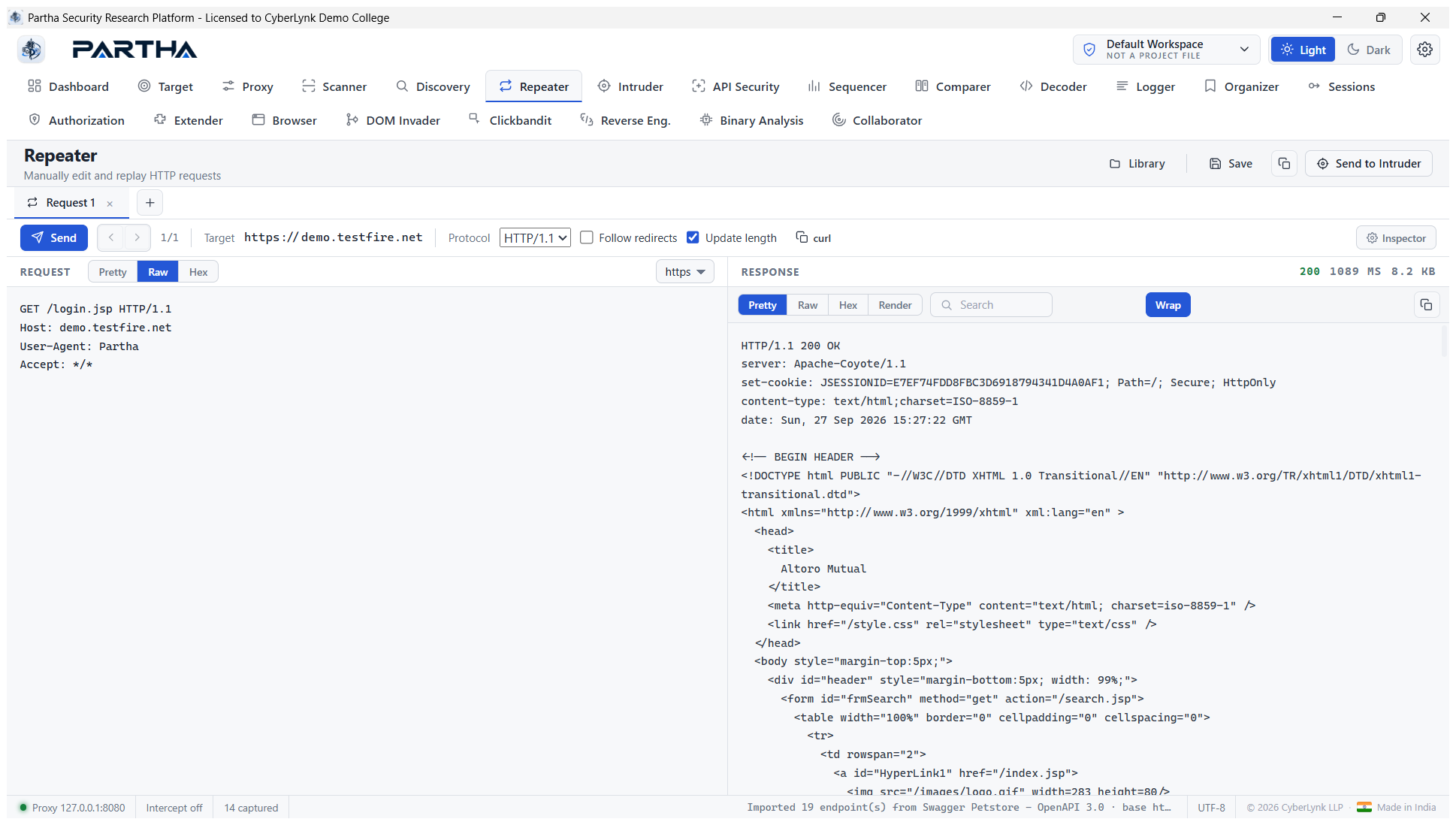Image resolution: width=1456 pixels, height=825 pixels.
Task: Select the Repeater module tab
Action: pos(533,86)
